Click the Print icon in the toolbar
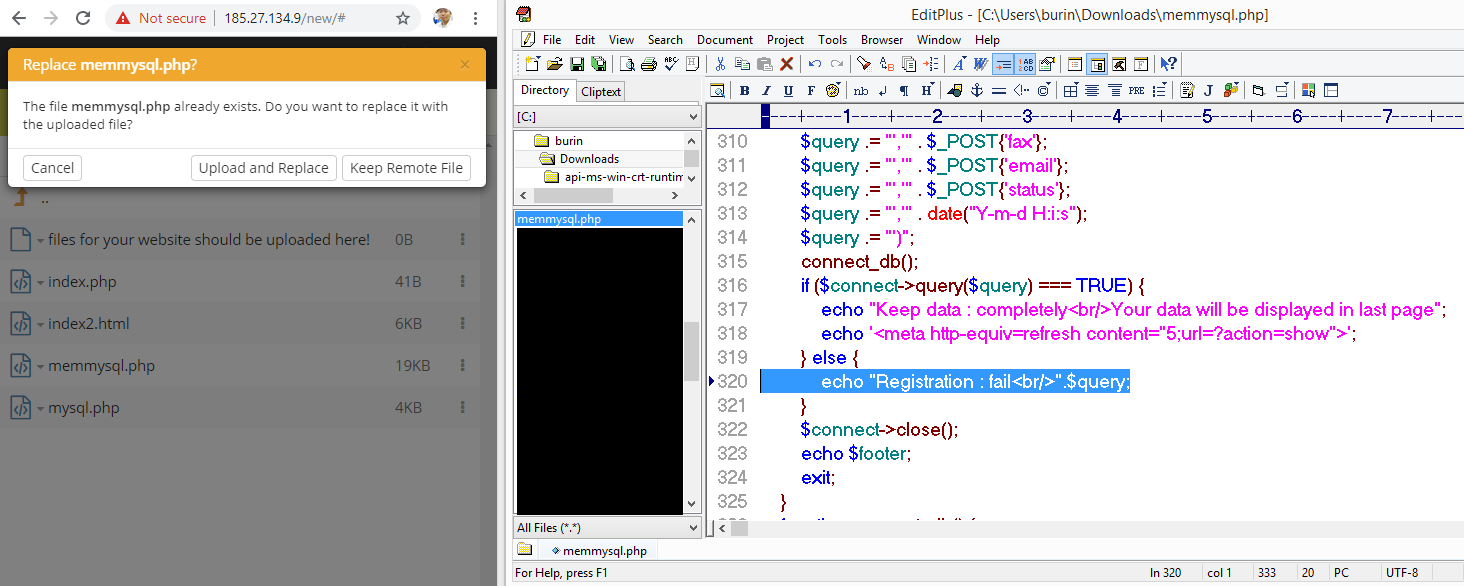 [x=648, y=64]
